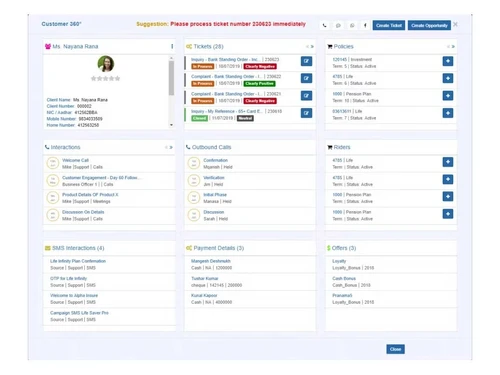Expand first 1000 Pension Plan rider plus

[x=448, y=196]
